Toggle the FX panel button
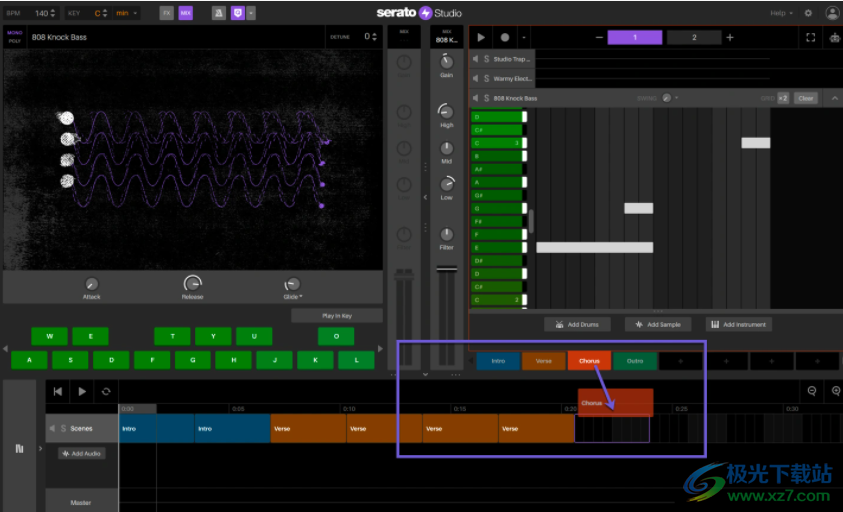Viewport: 843px width, 512px height. (167, 13)
